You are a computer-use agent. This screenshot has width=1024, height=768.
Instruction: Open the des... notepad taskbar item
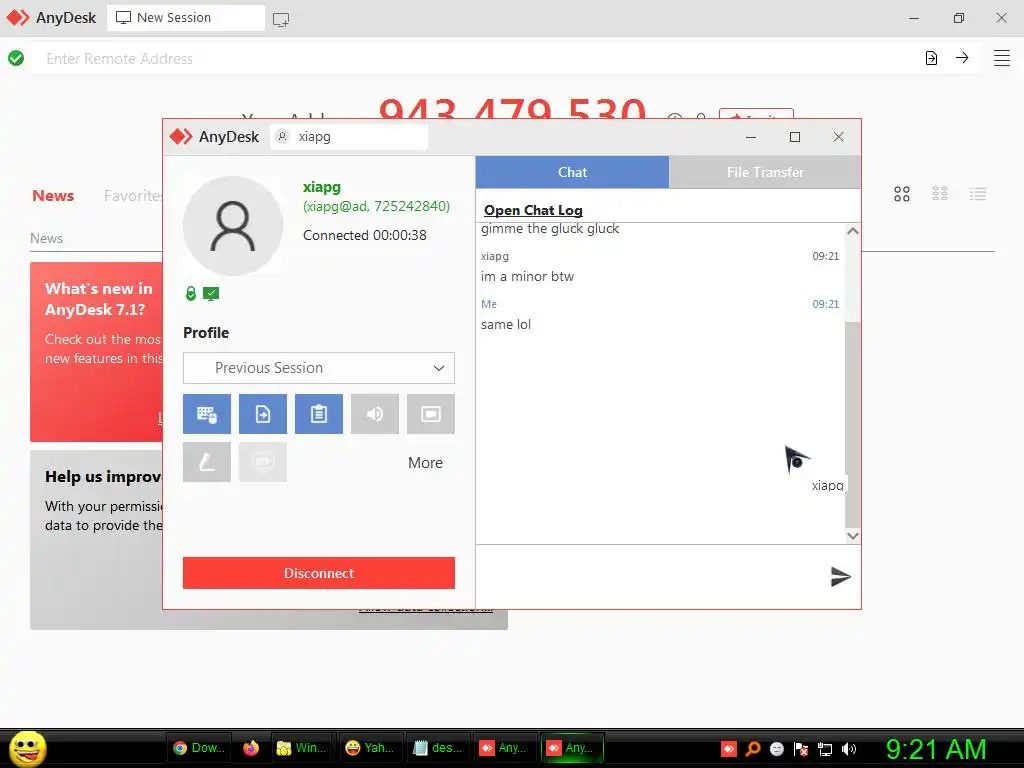438,748
